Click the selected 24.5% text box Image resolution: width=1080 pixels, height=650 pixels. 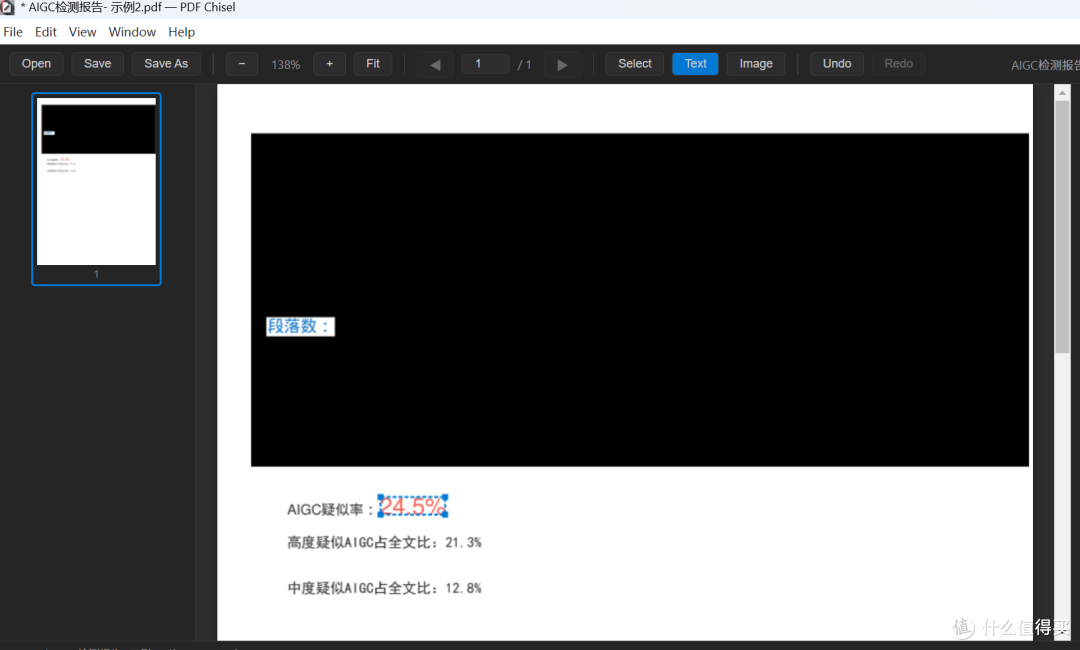tap(413, 506)
